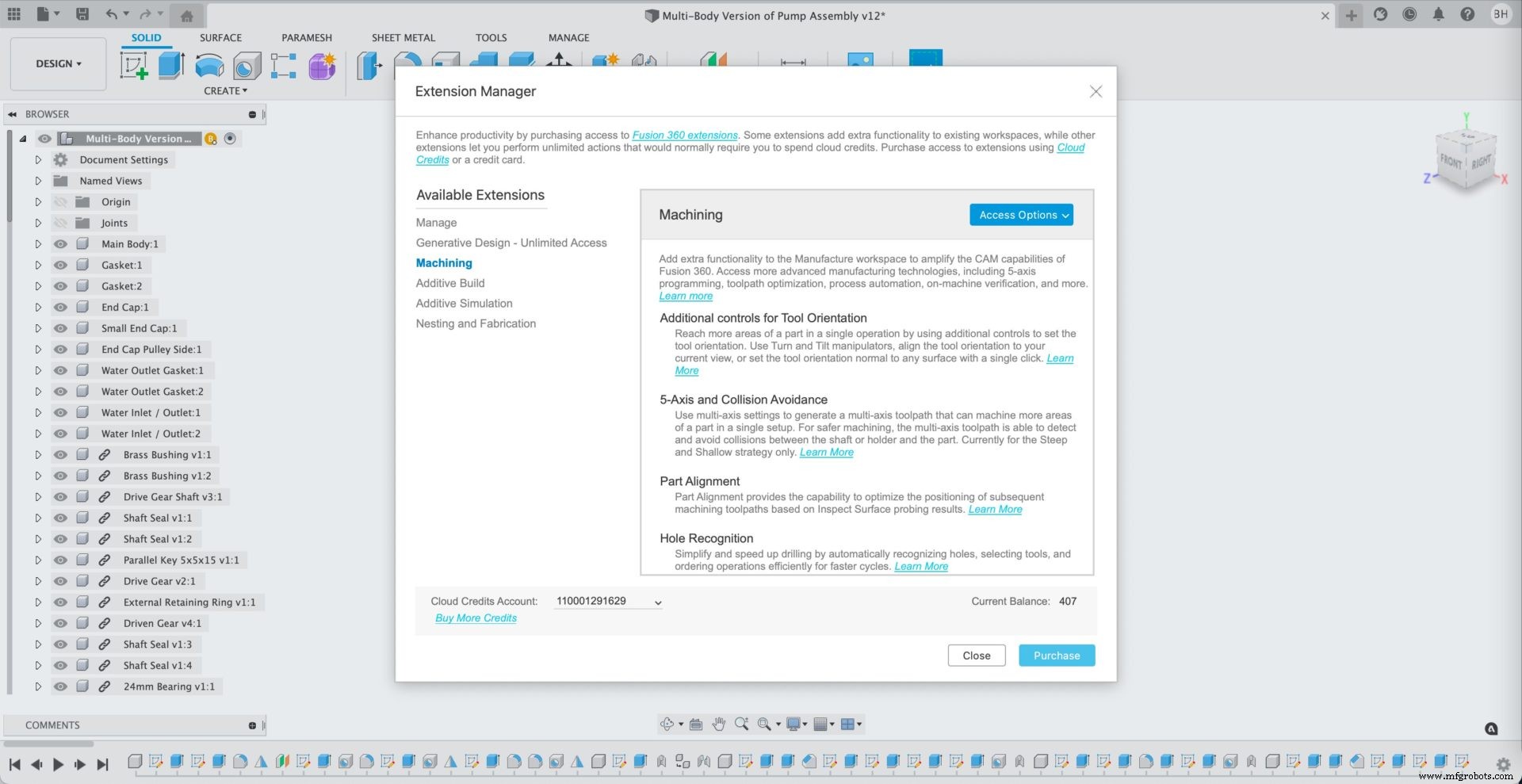1522x784 pixels.
Task: Hide the Main Body:1 component
Action: tap(60, 244)
